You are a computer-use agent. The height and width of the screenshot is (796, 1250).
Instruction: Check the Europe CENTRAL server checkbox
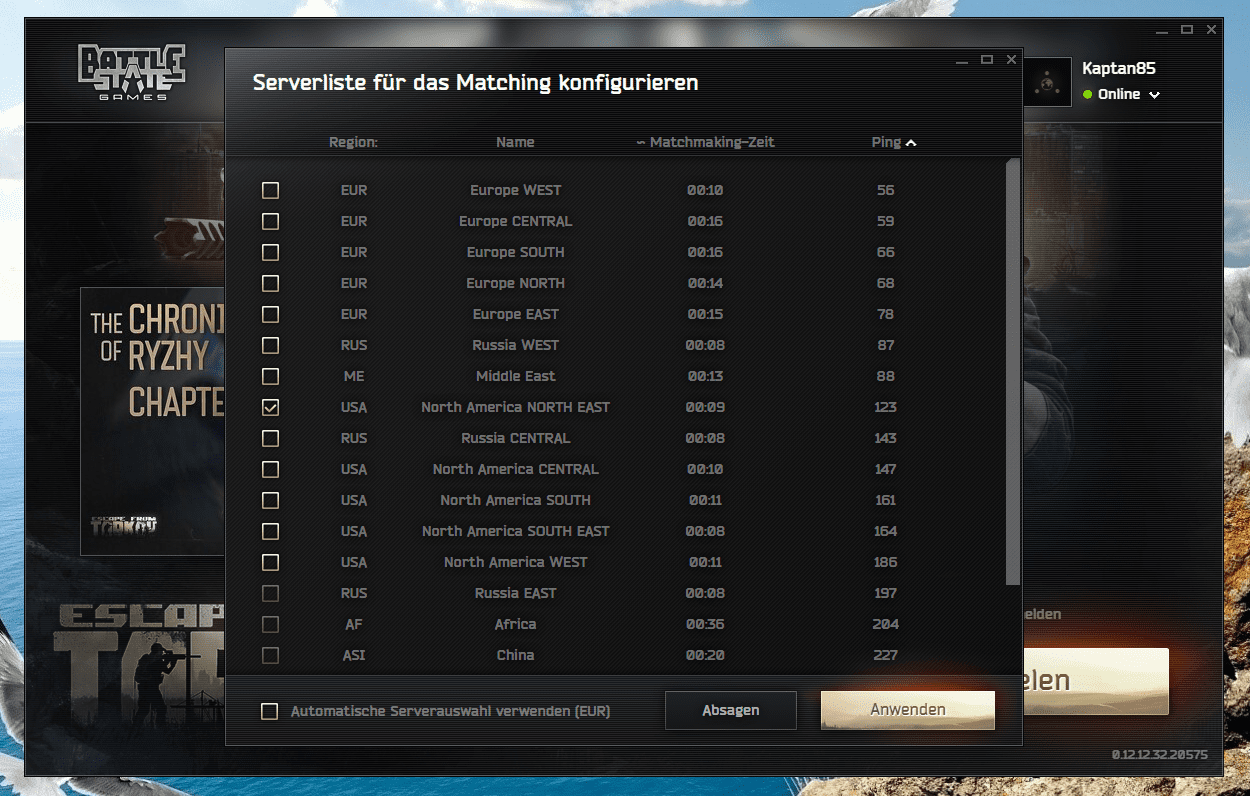270,221
